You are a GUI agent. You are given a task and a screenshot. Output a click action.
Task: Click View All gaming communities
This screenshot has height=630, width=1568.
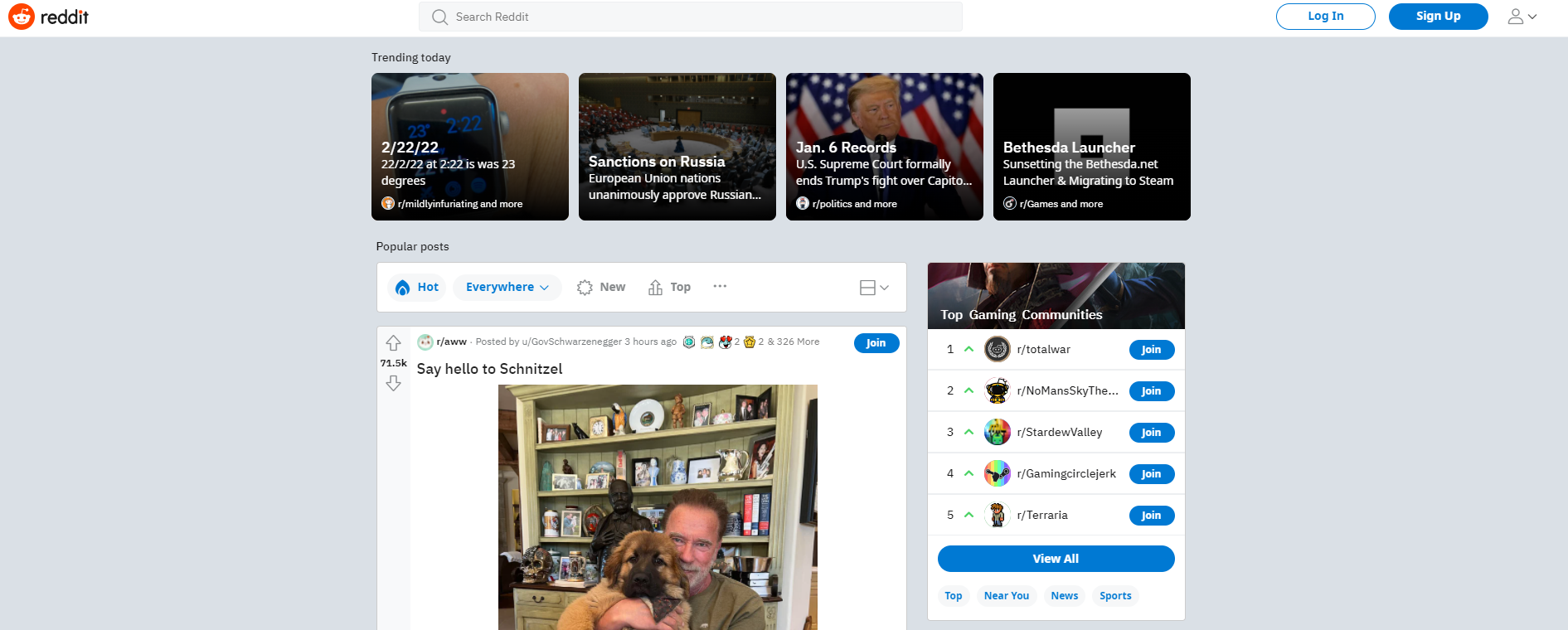pos(1056,559)
